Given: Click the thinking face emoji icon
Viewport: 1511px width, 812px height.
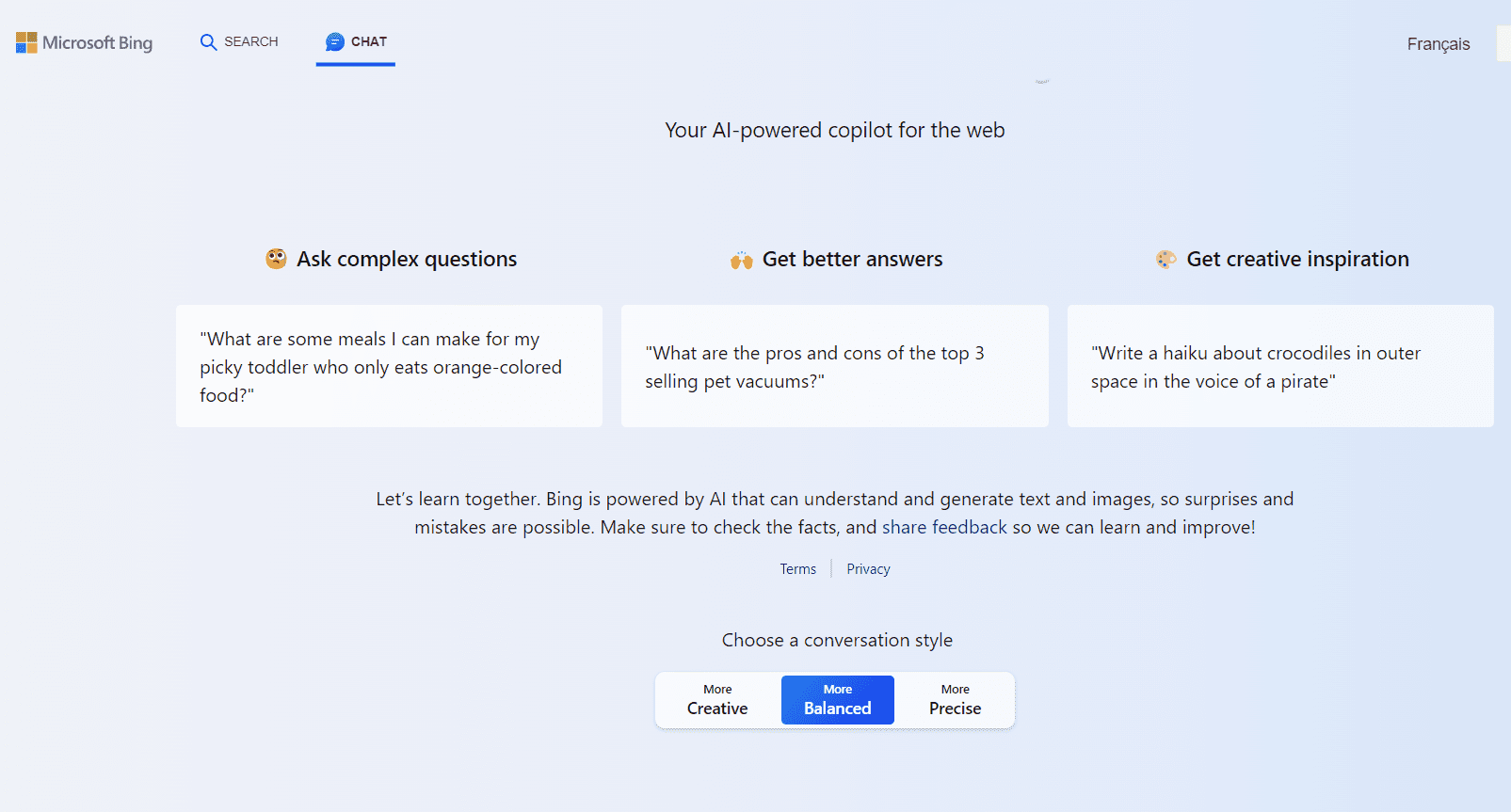Looking at the screenshot, I should point(276,259).
